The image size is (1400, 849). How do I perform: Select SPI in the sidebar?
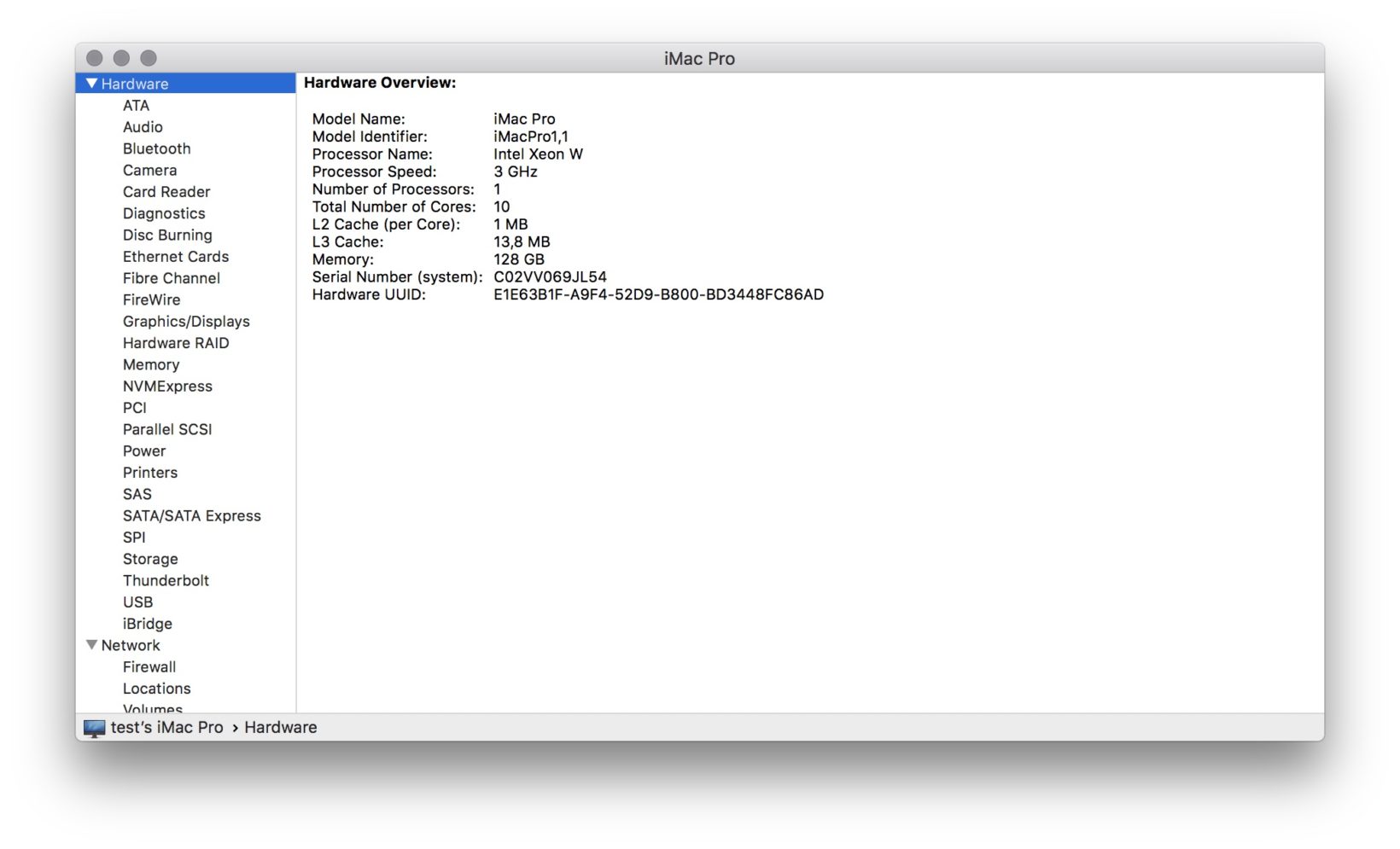pos(134,538)
